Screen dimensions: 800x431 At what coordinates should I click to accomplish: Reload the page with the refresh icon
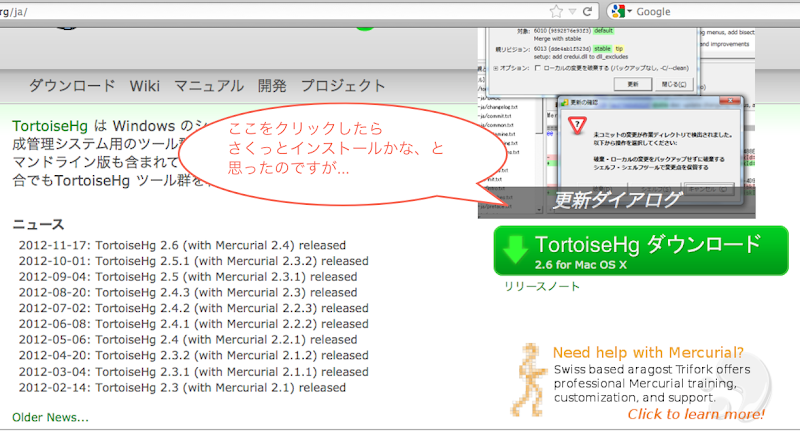(x=588, y=11)
